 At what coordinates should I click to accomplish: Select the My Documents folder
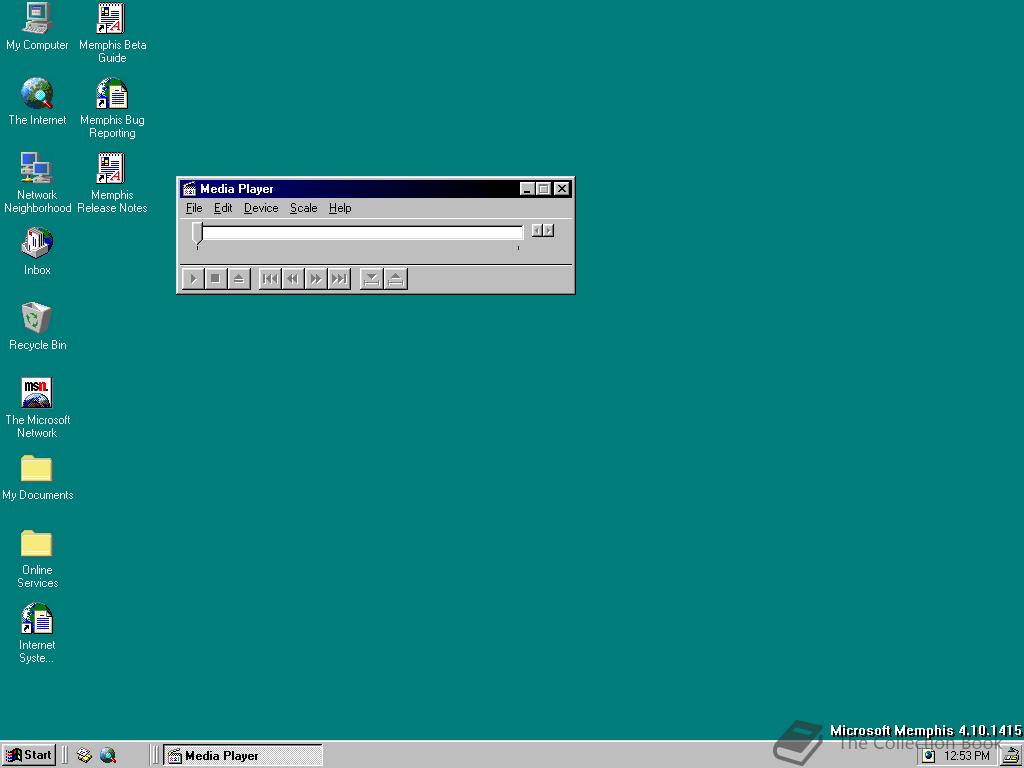point(37,478)
